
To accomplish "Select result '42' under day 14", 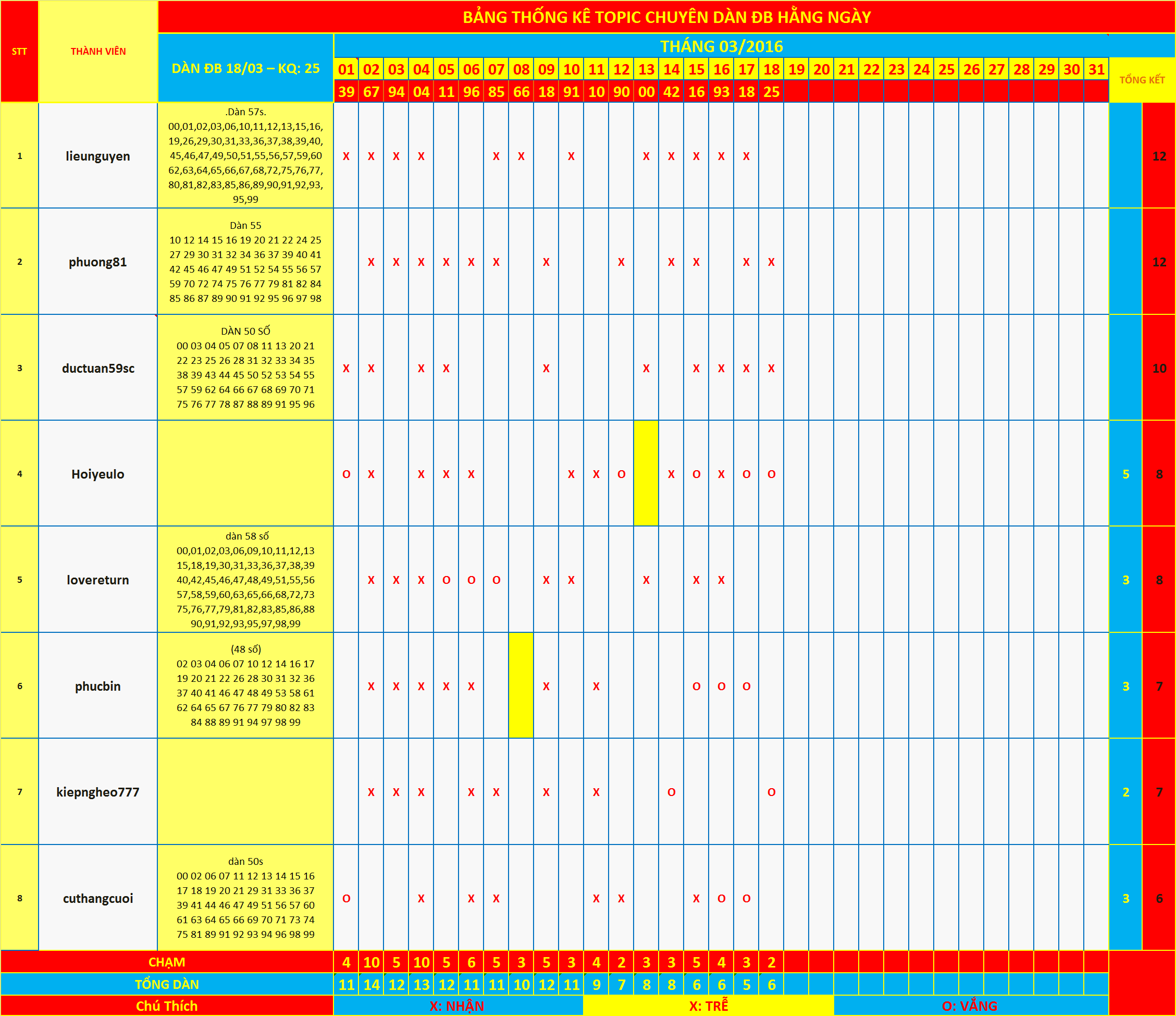I will tap(672, 91).
